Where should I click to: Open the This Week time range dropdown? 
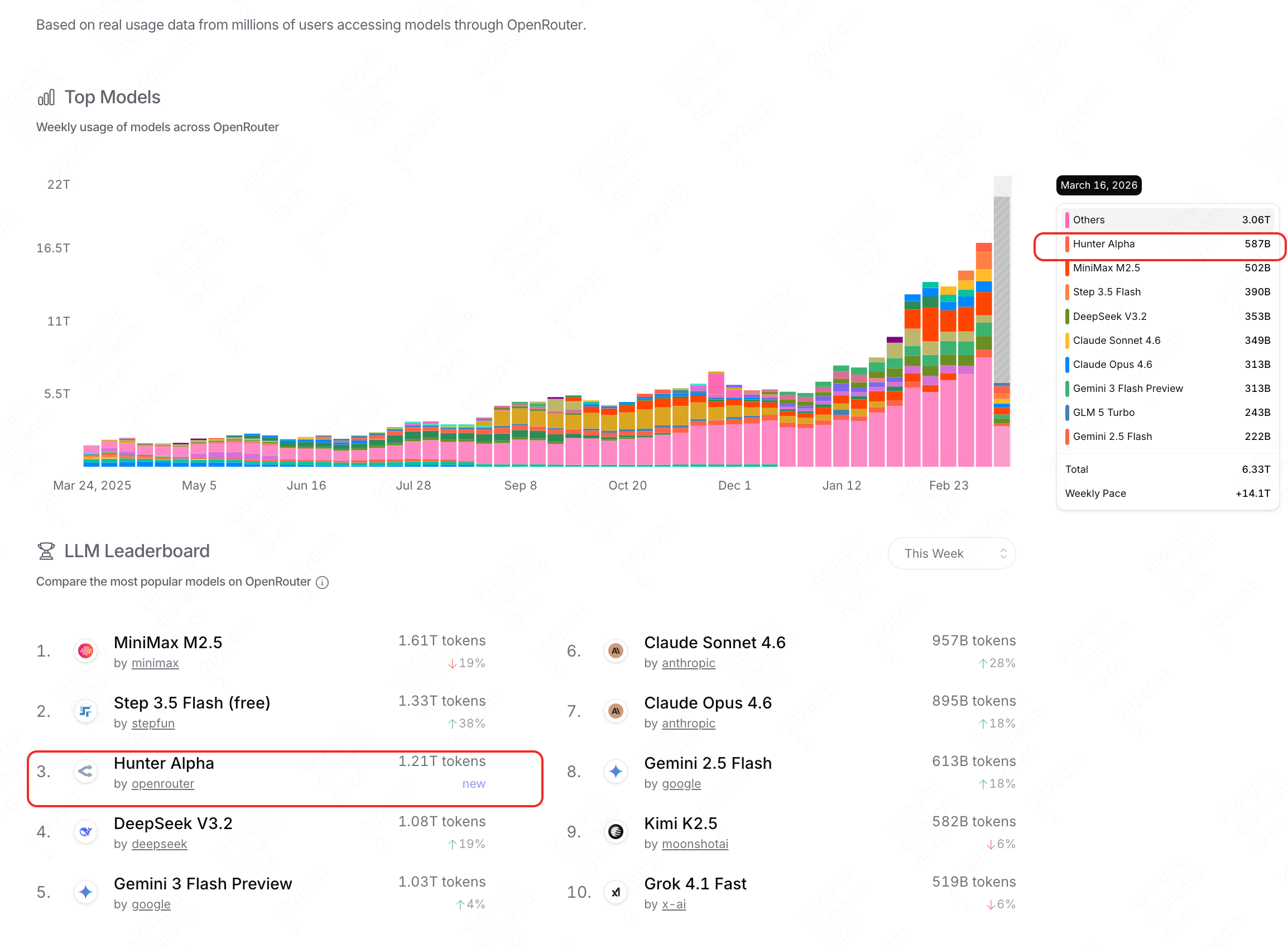tap(951, 553)
